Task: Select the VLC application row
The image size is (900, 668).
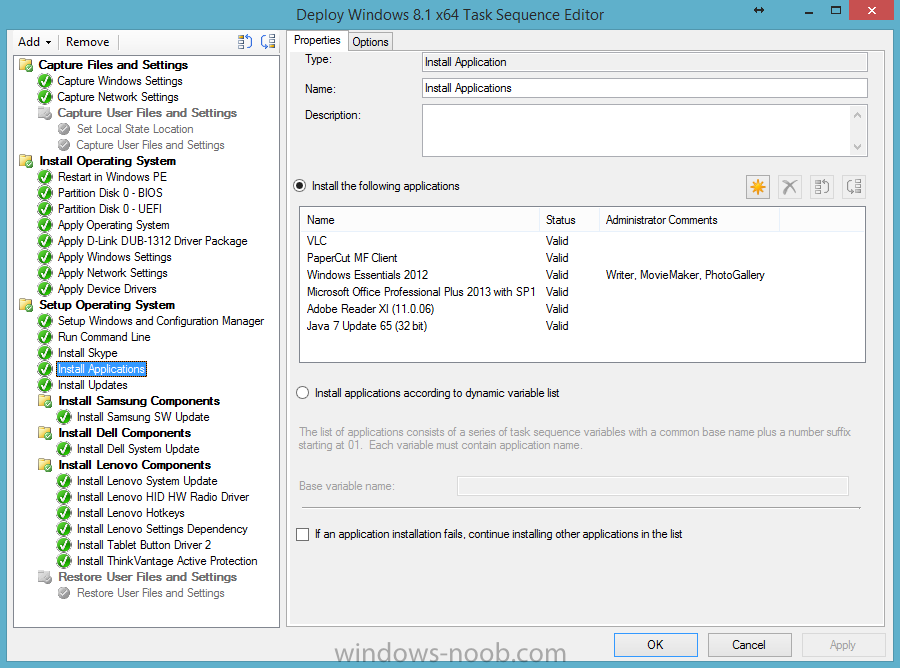Action: [x=582, y=241]
